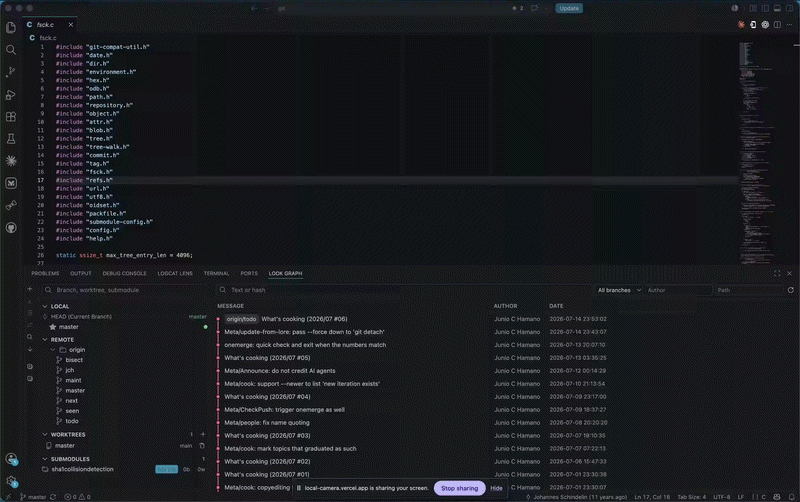Click the red bug icon in editor toolbar
This screenshot has height=502, width=800.
click(741, 24)
